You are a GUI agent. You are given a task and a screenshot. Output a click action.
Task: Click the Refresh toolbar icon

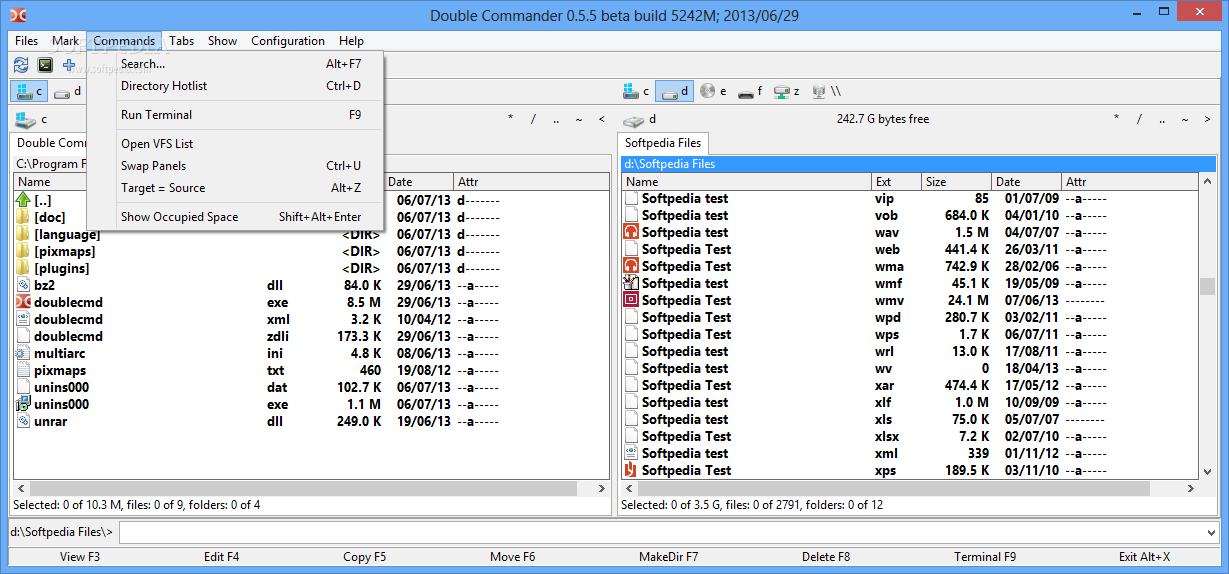tap(21, 65)
